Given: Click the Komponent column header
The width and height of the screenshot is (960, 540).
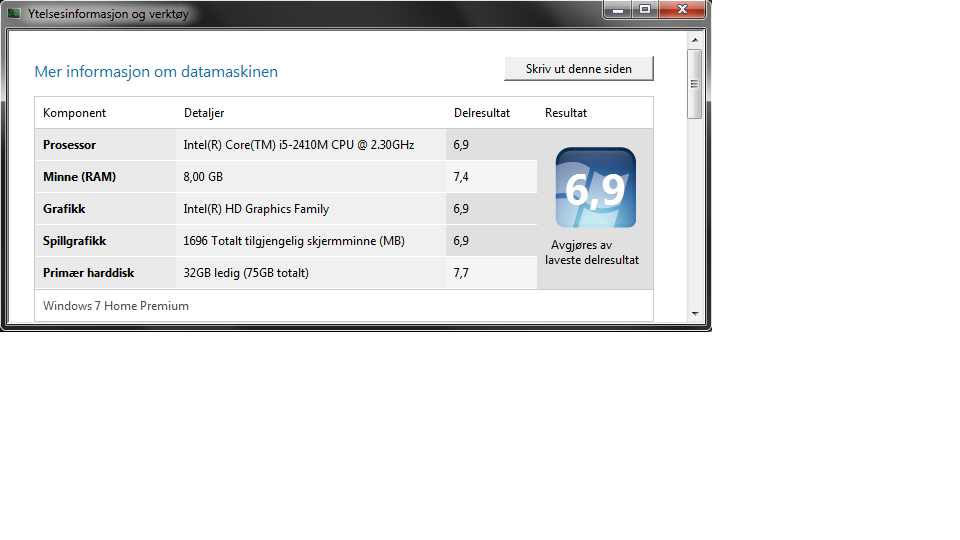Looking at the screenshot, I should 74,113.
